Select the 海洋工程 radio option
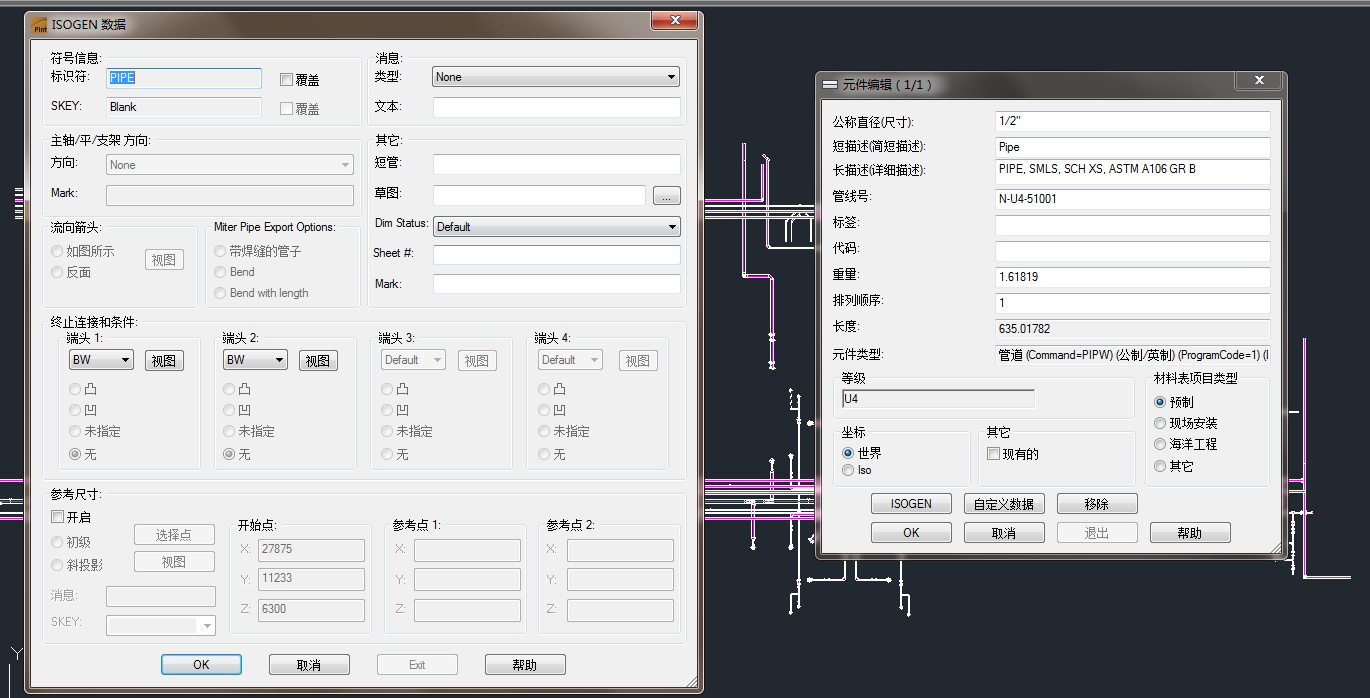1370x698 pixels. click(1160, 444)
